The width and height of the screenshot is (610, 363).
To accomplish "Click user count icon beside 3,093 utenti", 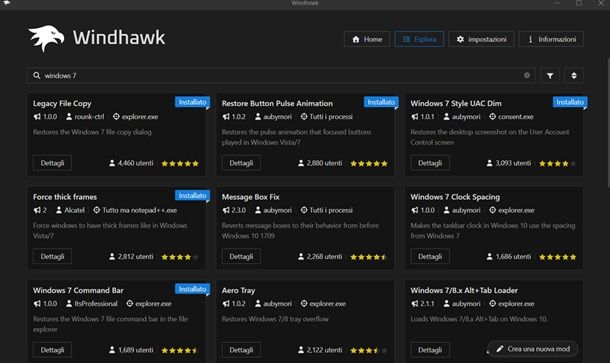I will point(489,163).
